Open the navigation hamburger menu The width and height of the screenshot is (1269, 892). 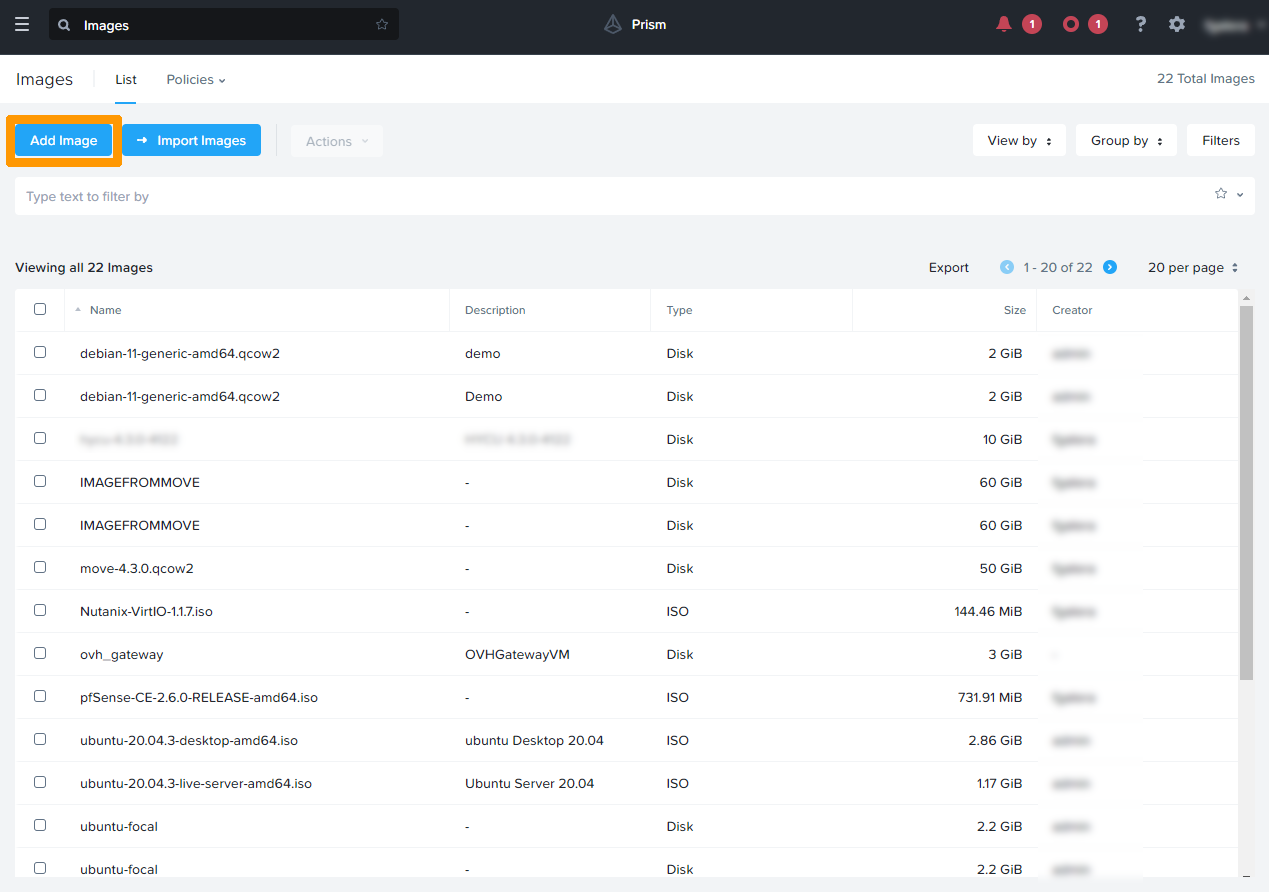[x=22, y=24]
